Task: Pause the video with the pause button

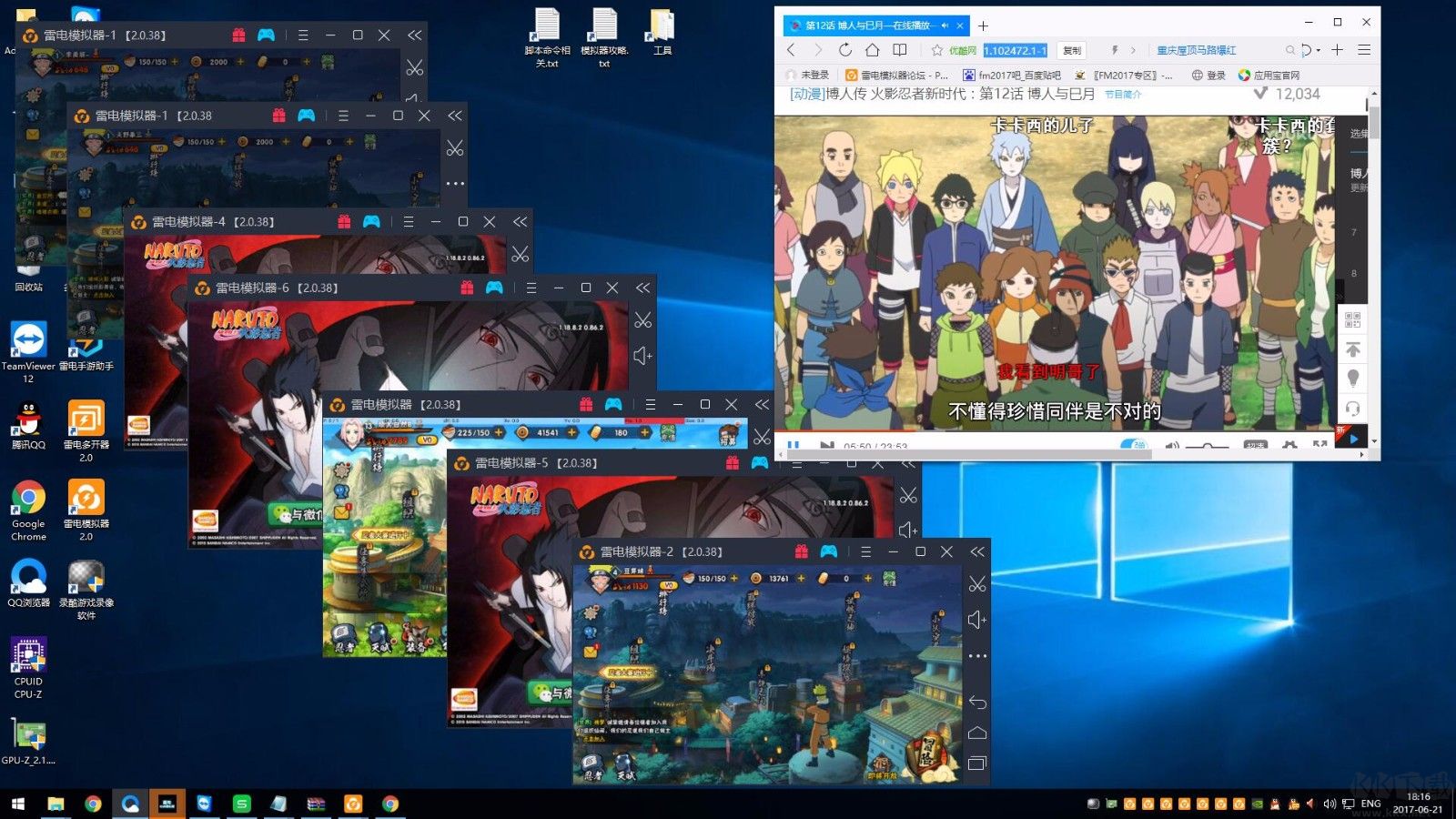Action: [x=794, y=446]
